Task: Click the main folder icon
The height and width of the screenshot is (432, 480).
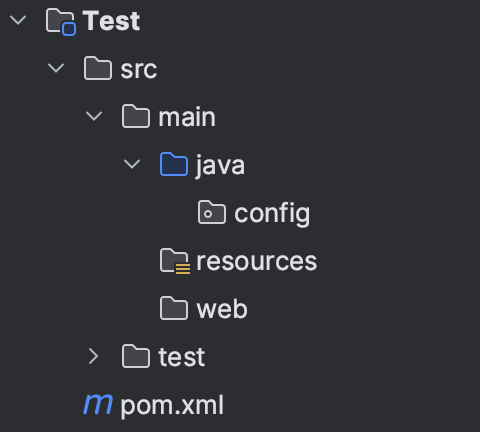Action: point(136,116)
